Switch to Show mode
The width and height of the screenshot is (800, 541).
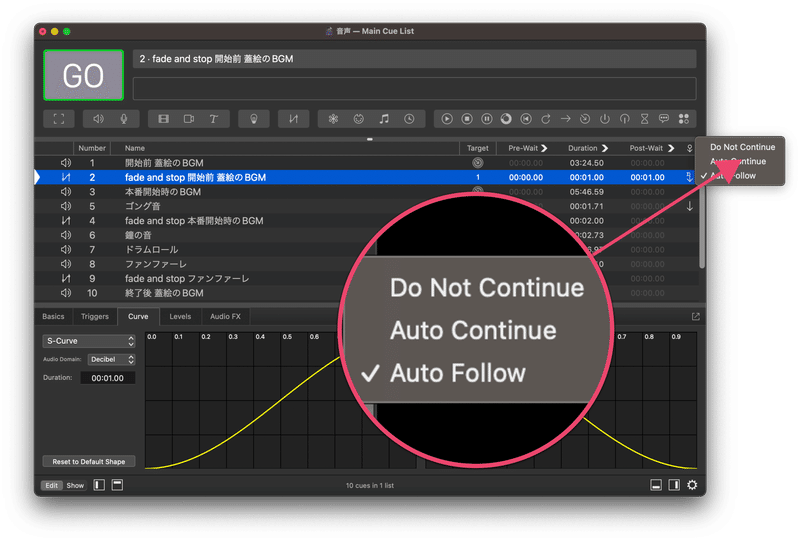[75, 485]
